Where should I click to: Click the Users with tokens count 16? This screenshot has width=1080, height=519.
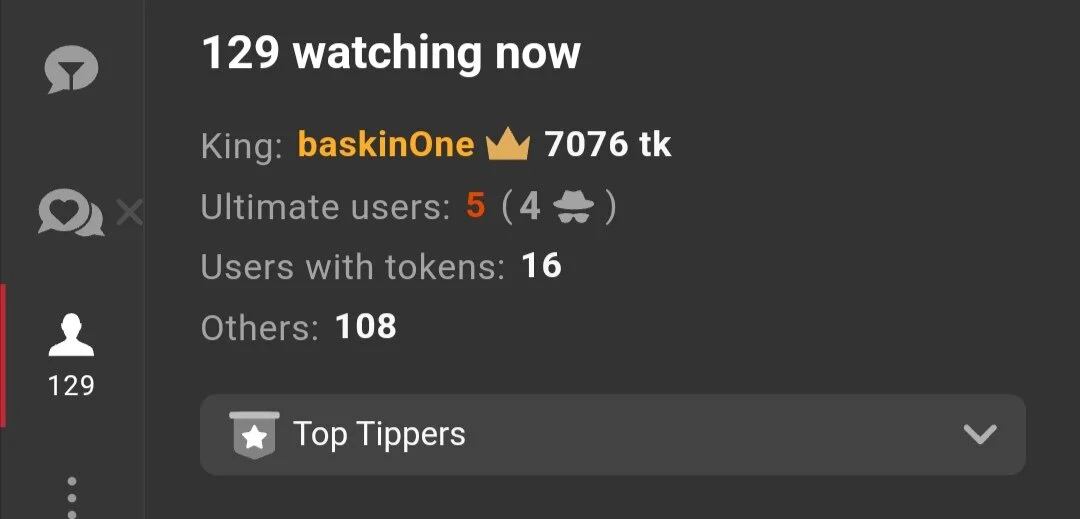(x=541, y=266)
